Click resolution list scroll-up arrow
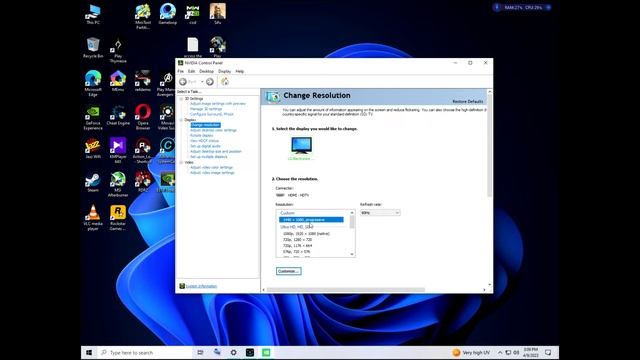This screenshot has width=640, height=360. 352,213
